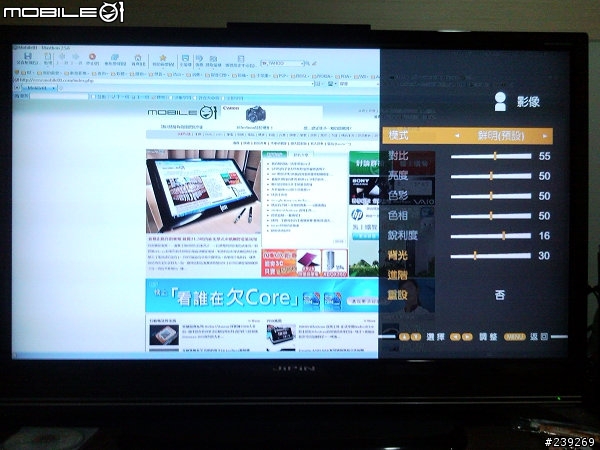600x450 pixels.
Task: Click the 背光 slider track
Action: tap(491, 256)
